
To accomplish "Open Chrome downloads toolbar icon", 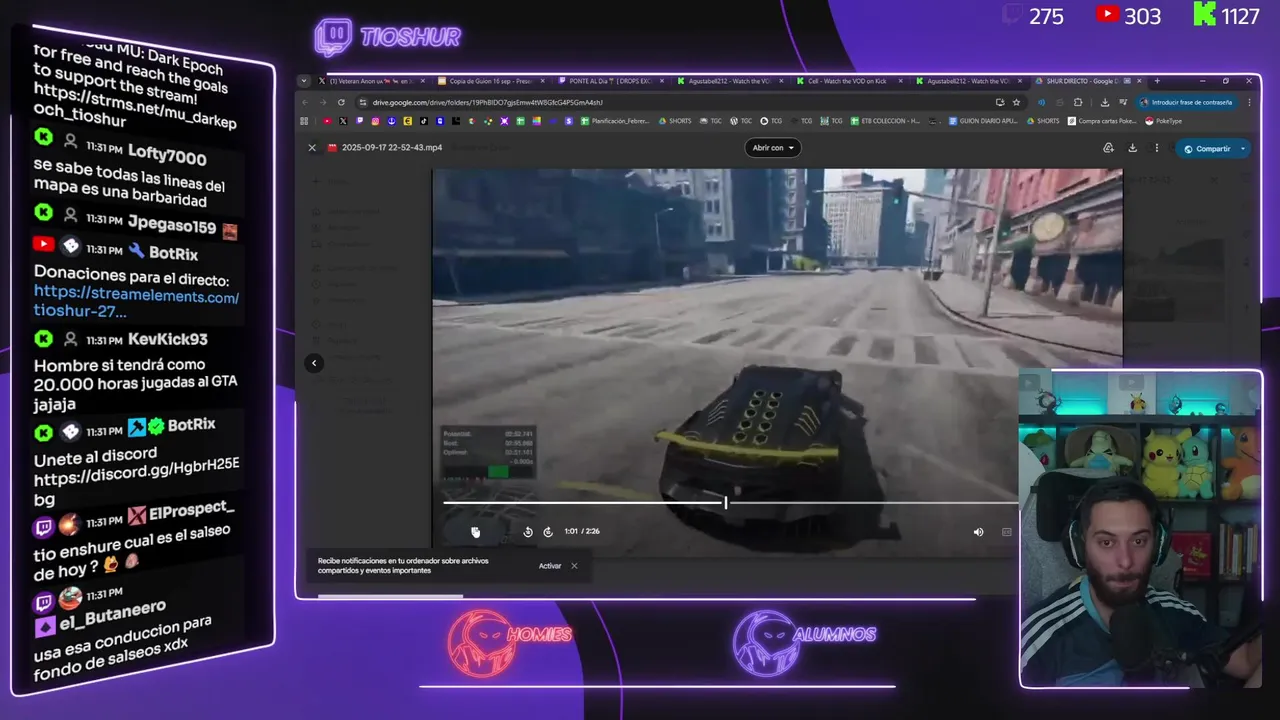I will click(x=1105, y=102).
